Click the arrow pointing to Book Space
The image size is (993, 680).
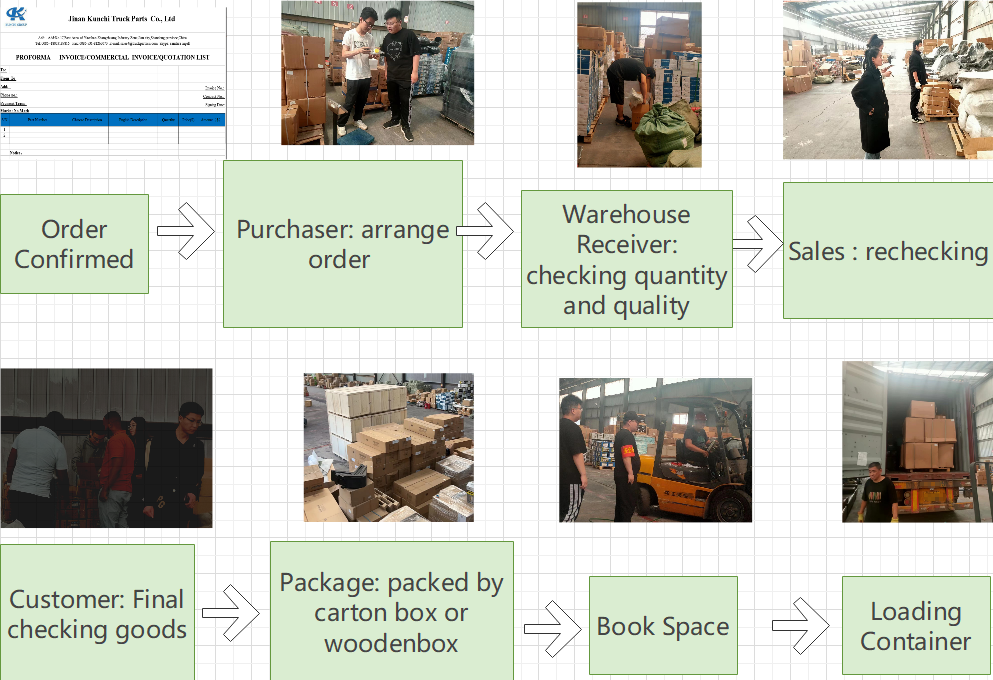(553, 627)
